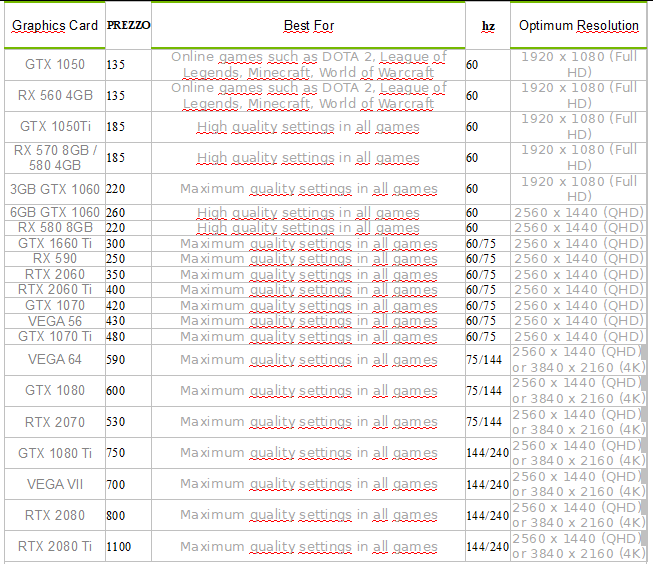This screenshot has height=564, width=653.
Task: Click the GTX 1080 Ti cell
Action: 55,453
